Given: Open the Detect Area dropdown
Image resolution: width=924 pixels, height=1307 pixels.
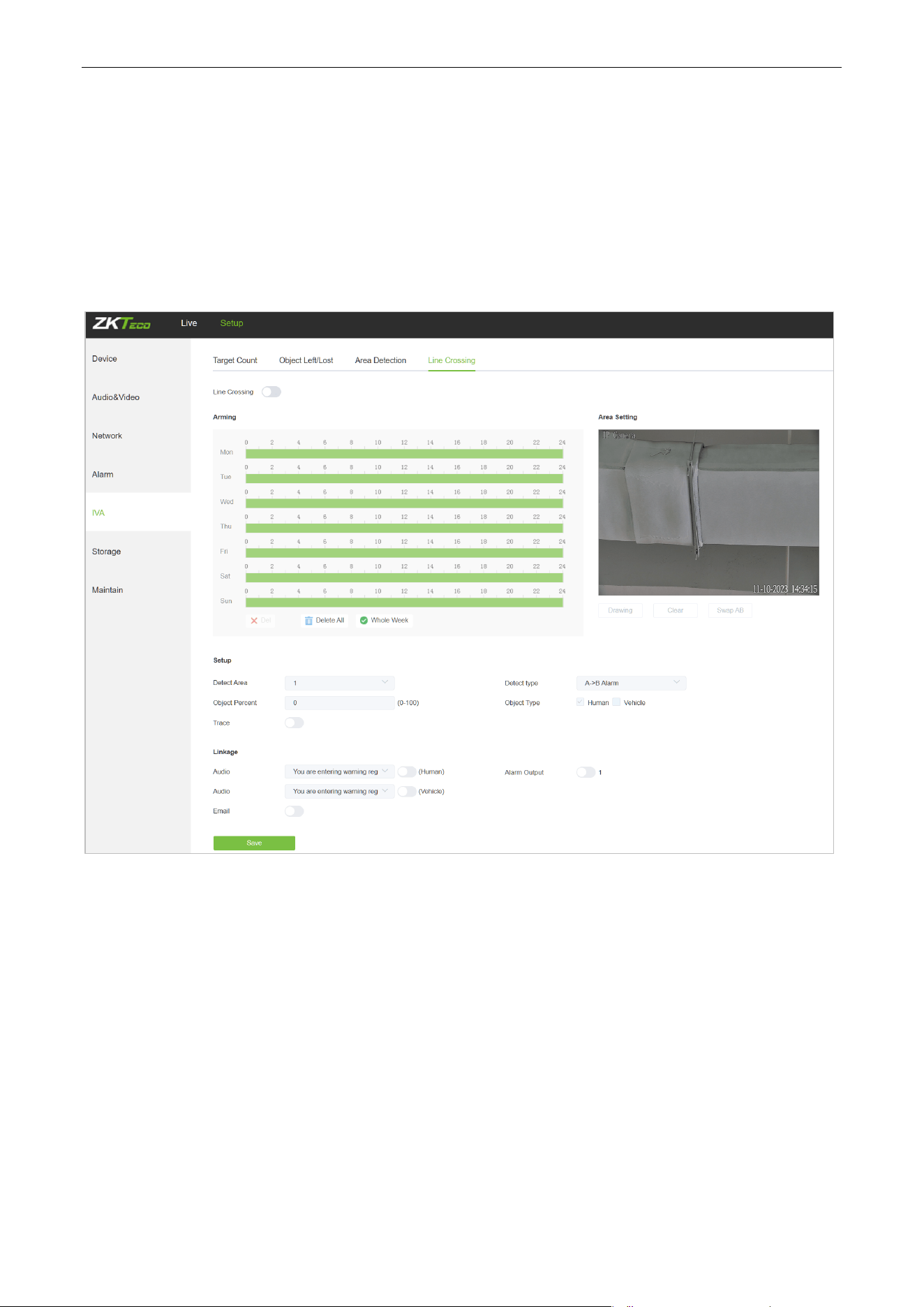Looking at the screenshot, I should pos(340,683).
